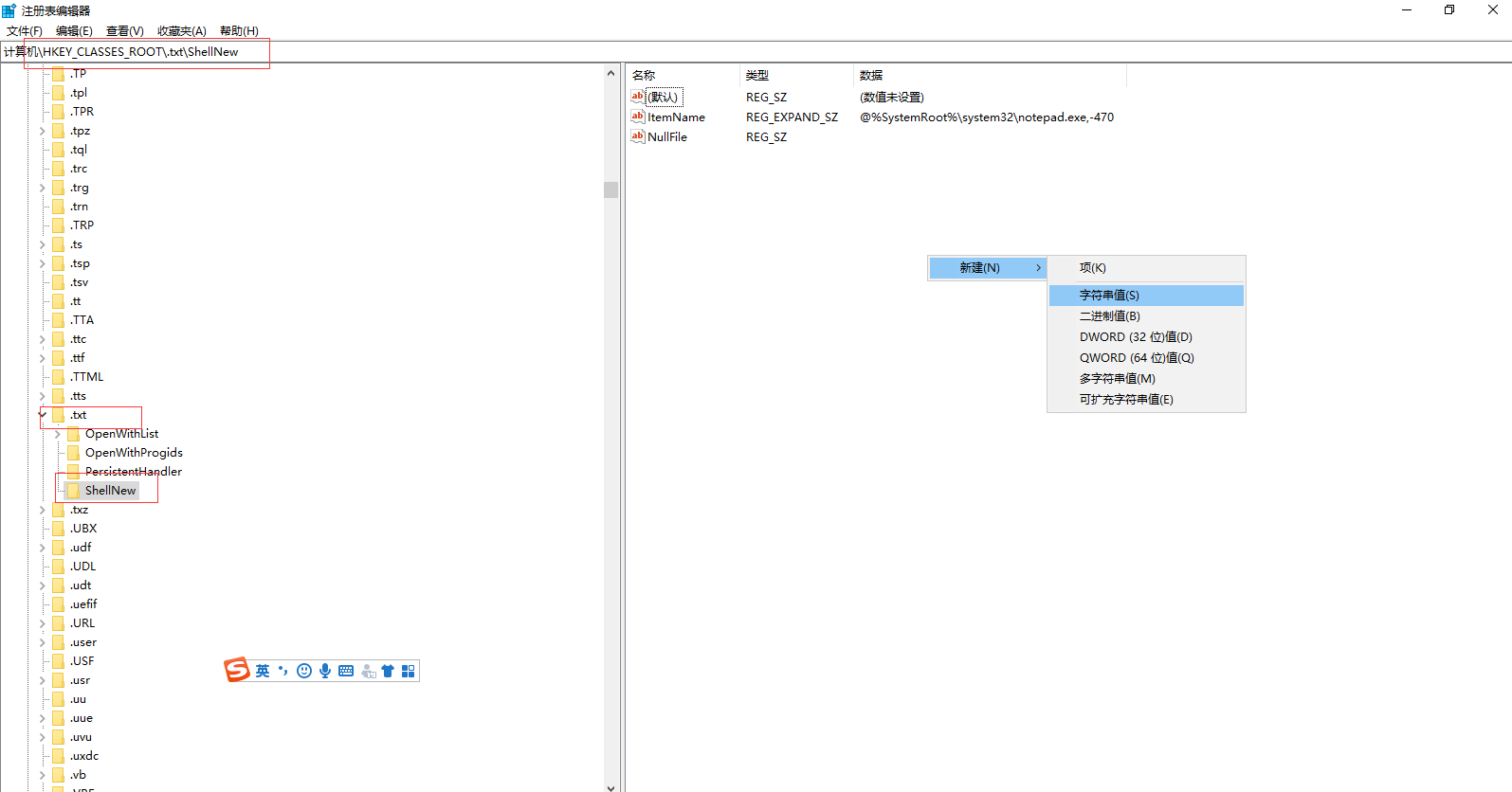Select the ItemName value icon
The width and height of the screenshot is (1512, 792).
pyautogui.click(x=638, y=117)
